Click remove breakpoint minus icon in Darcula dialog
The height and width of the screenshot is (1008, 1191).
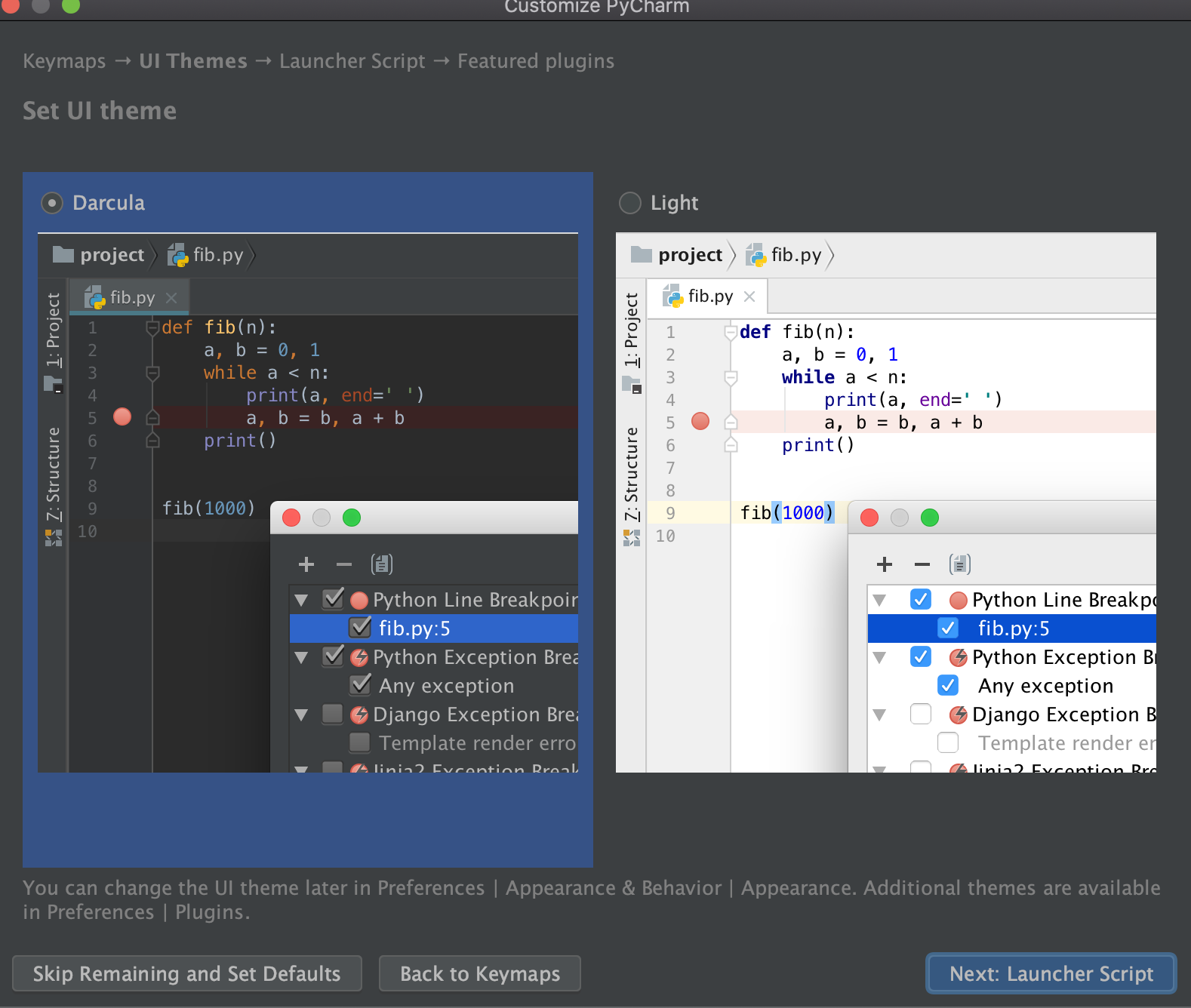tap(344, 564)
